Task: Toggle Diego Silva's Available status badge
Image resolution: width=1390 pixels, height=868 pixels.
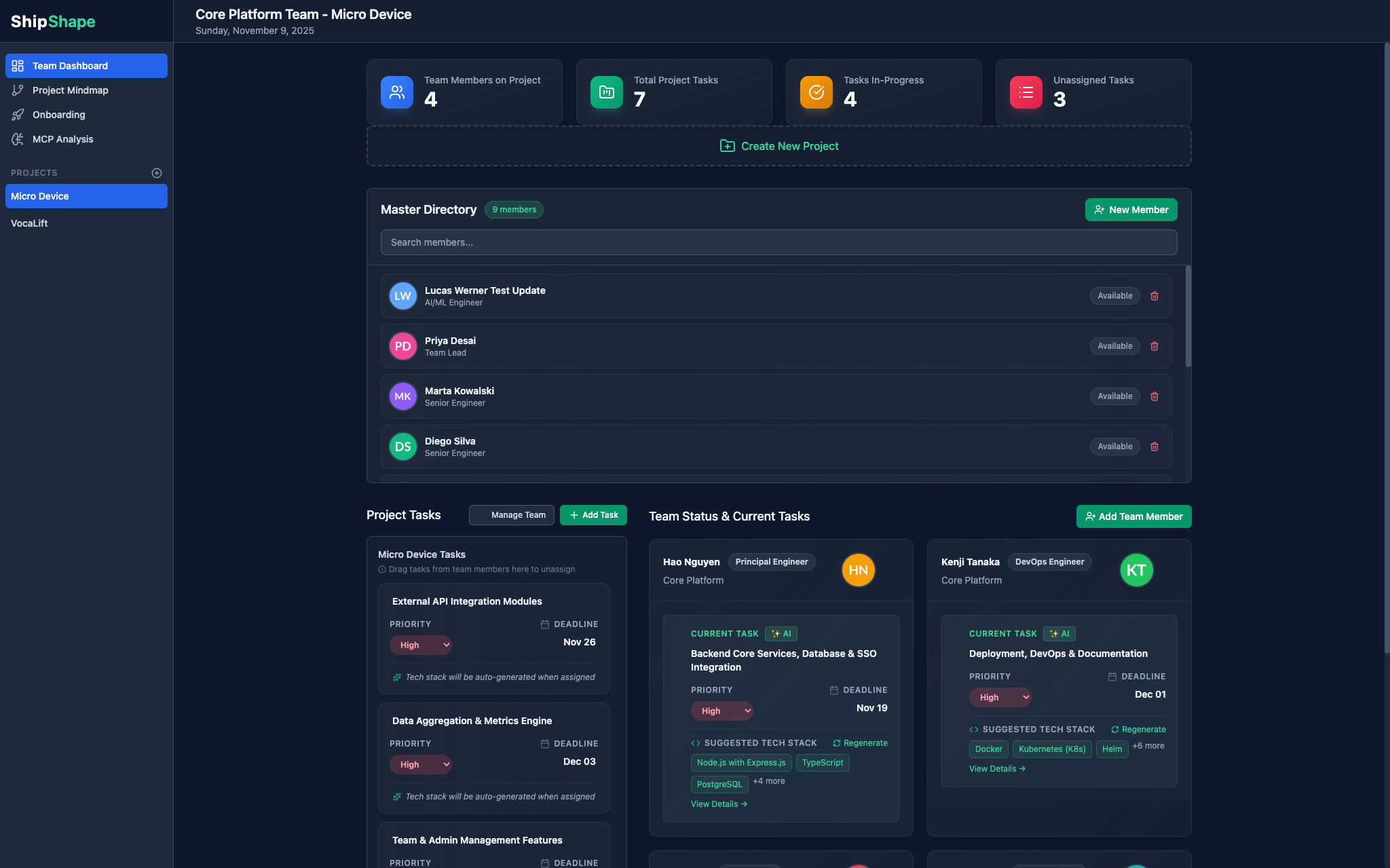Action: (1114, 447)
